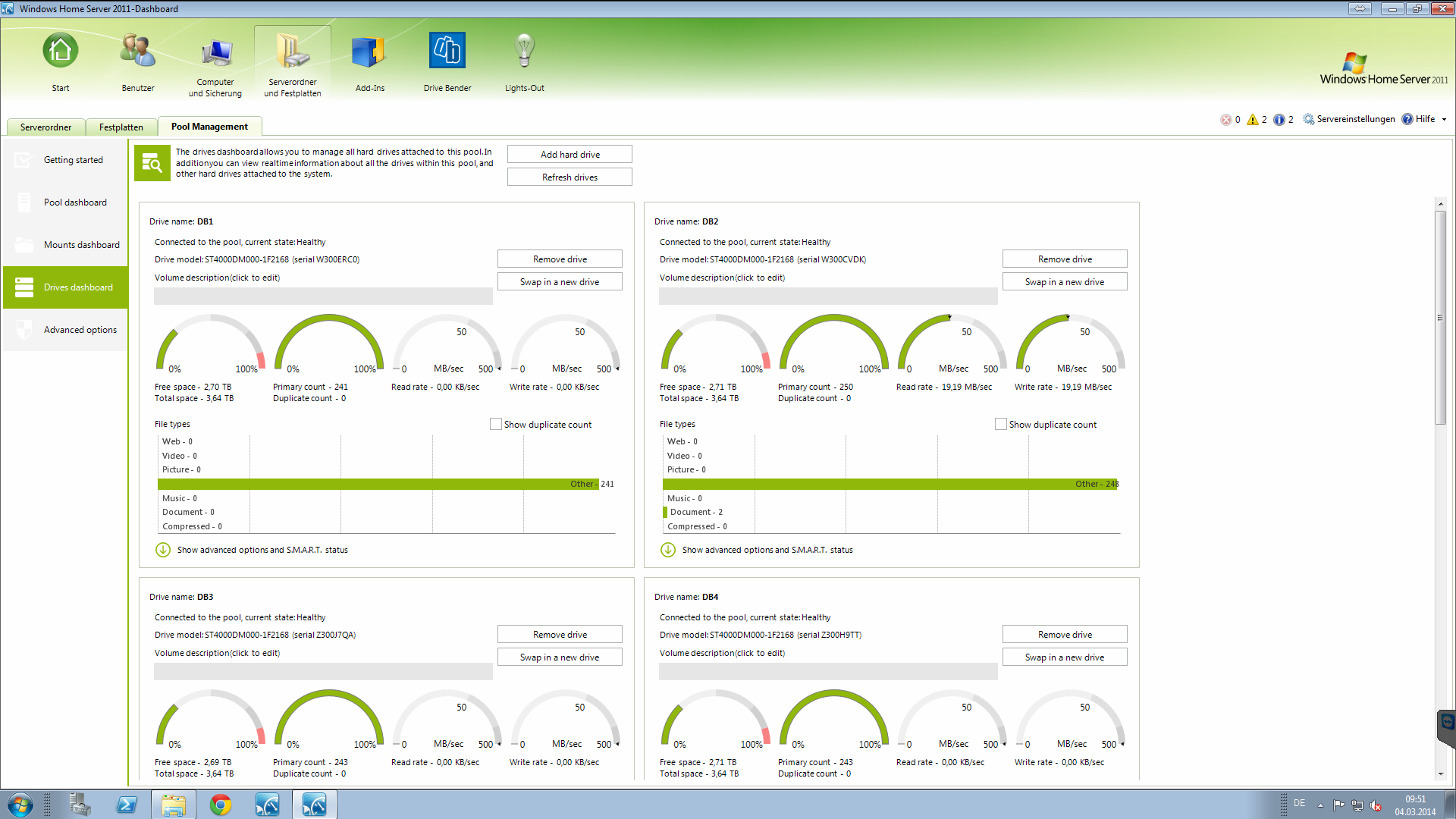
Task: Select Drives dashboard in sidebar
Action: (66, 287)
